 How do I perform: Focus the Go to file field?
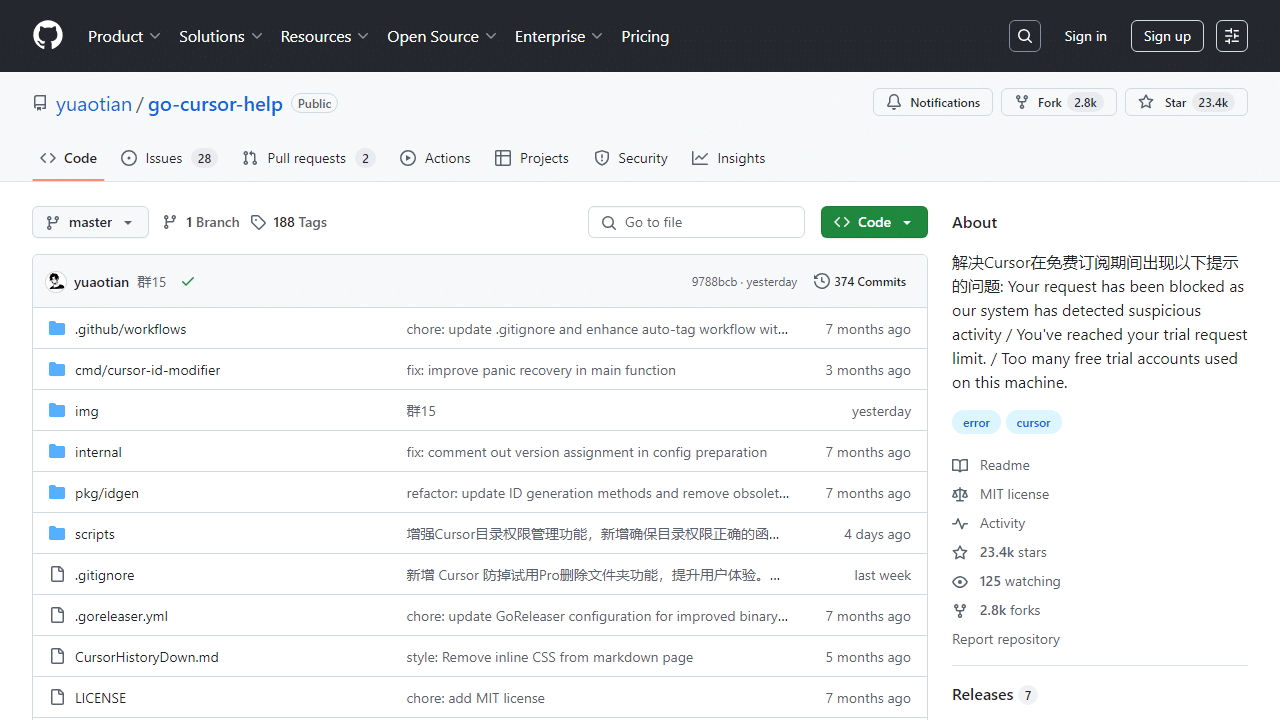point(696,222)
